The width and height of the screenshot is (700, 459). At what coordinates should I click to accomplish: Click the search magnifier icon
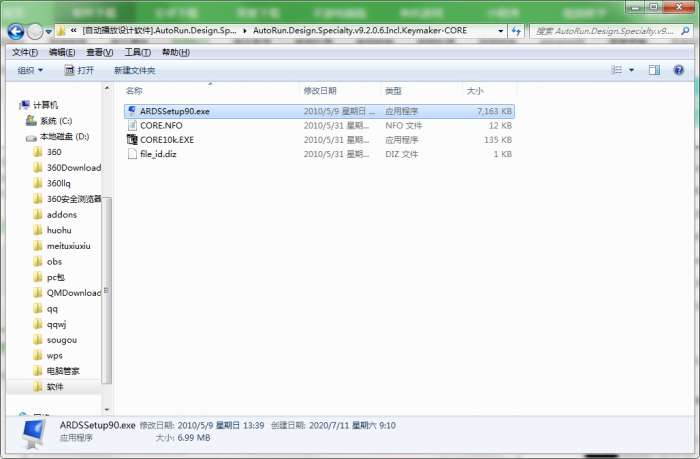685,31
